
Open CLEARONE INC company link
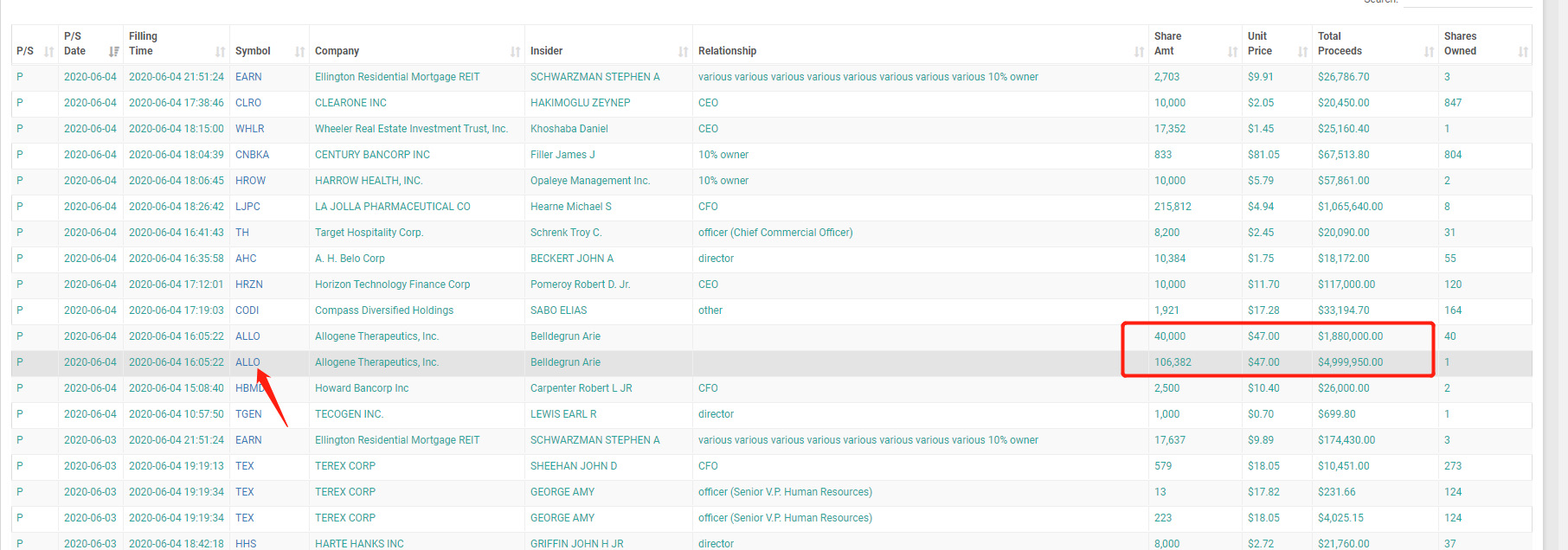click(350, 103)
